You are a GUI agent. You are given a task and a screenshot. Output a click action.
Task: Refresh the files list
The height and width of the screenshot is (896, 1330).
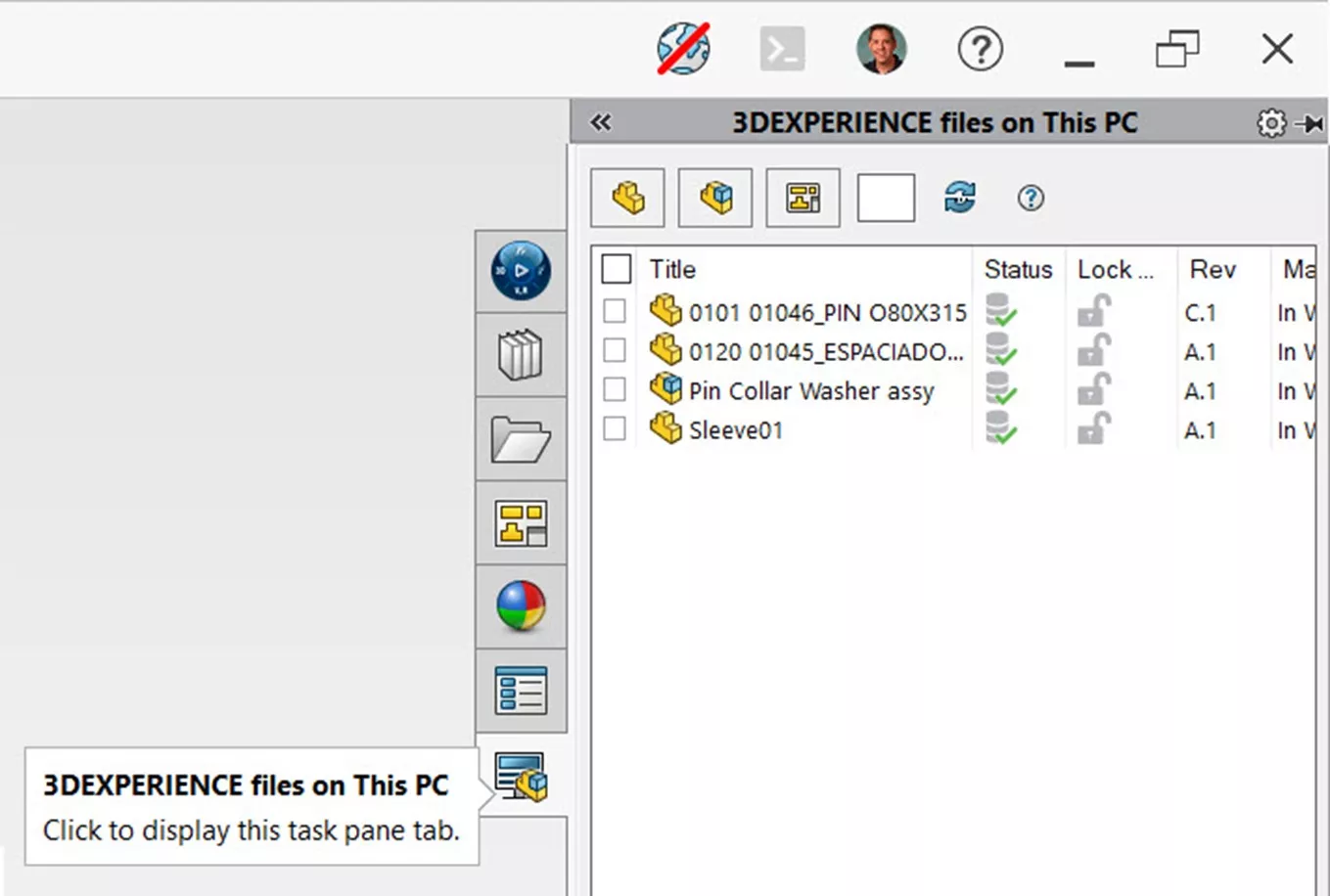pyautogui.click(x=960, y=198)
